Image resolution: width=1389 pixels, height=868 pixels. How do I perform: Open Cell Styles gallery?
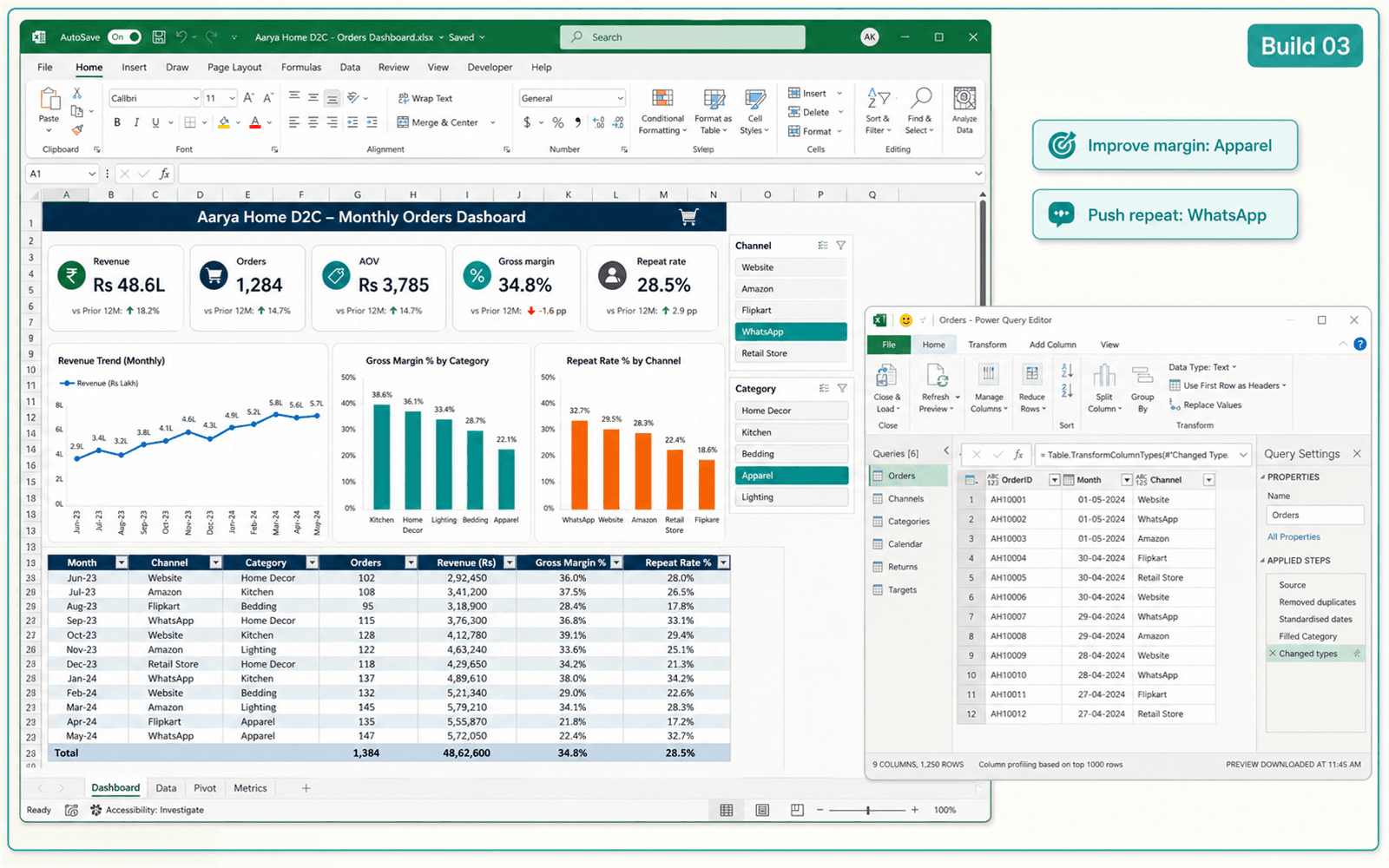(755, 112)
